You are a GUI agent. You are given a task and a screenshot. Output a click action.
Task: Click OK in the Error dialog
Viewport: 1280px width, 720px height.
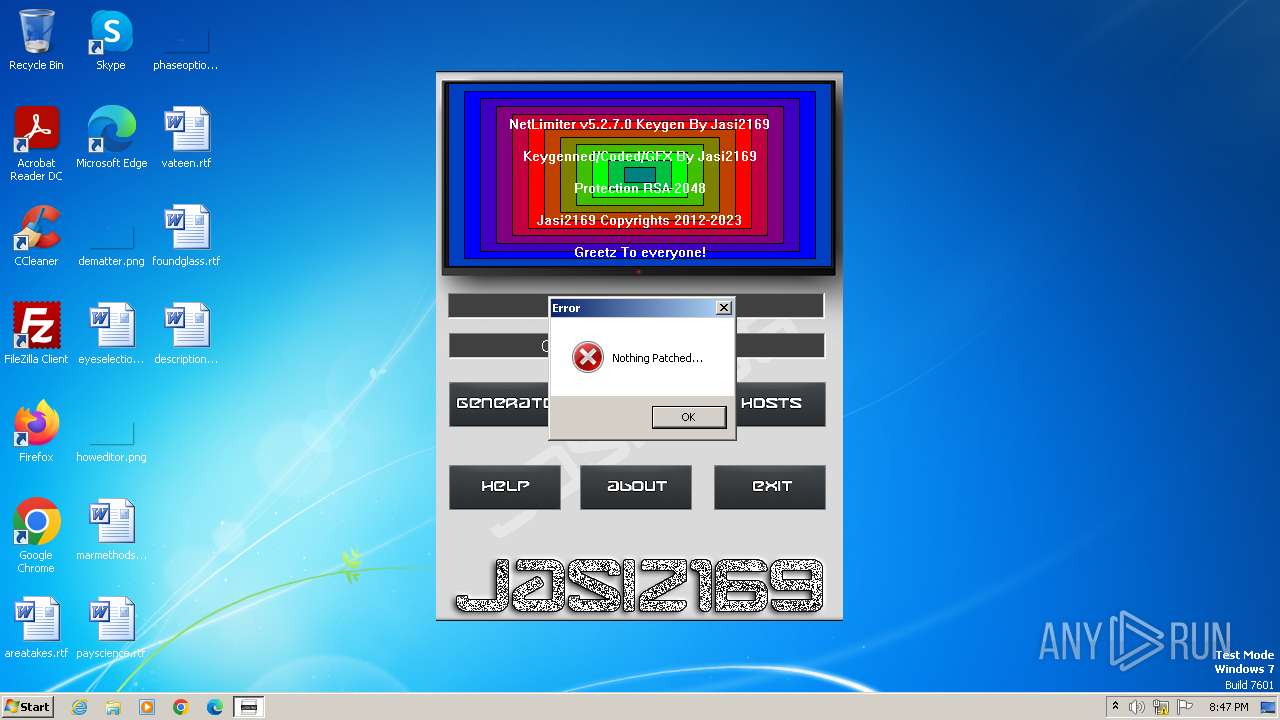click(x=689, y=417)
